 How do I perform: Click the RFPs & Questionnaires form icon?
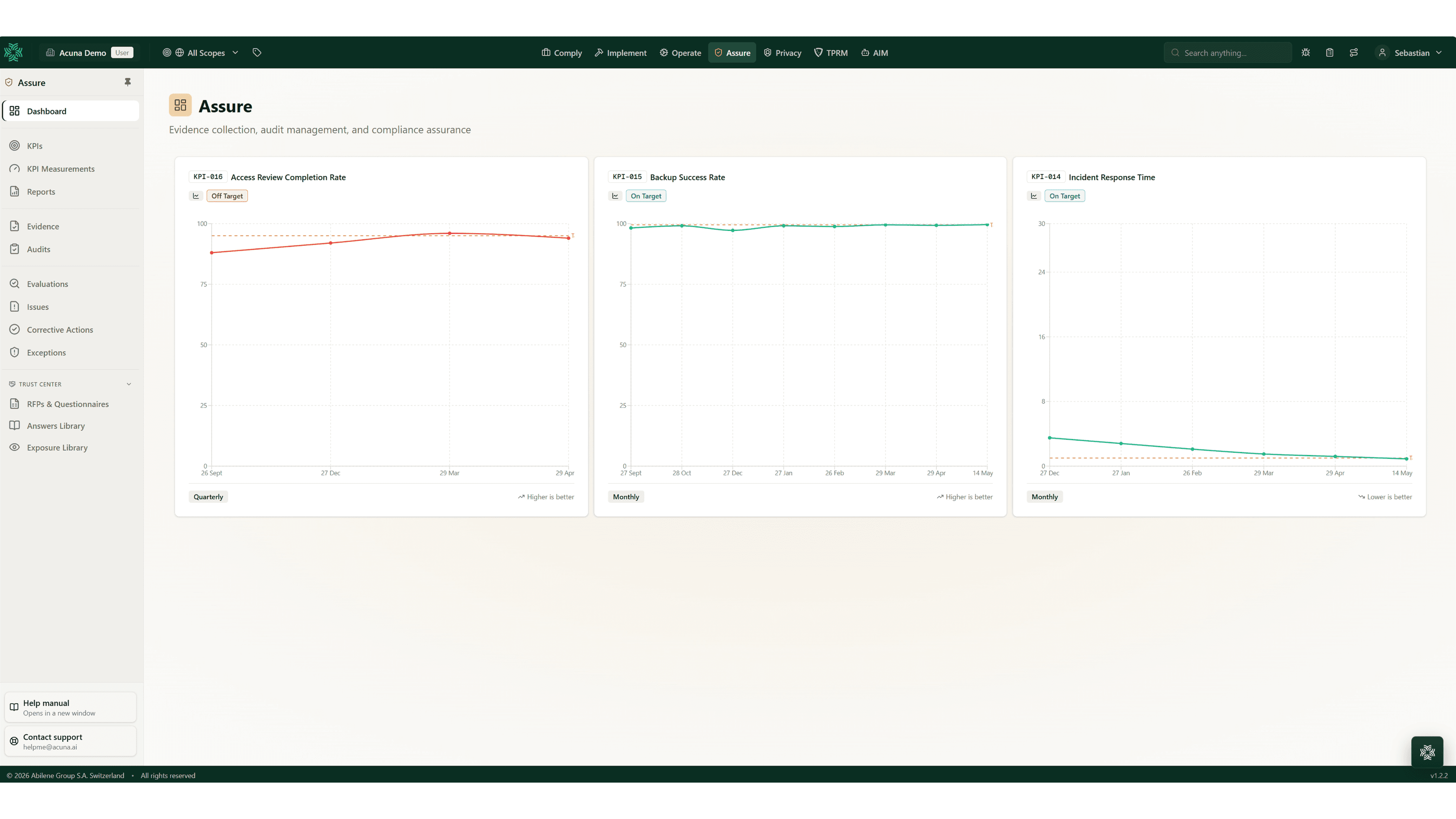coord(15,404)
